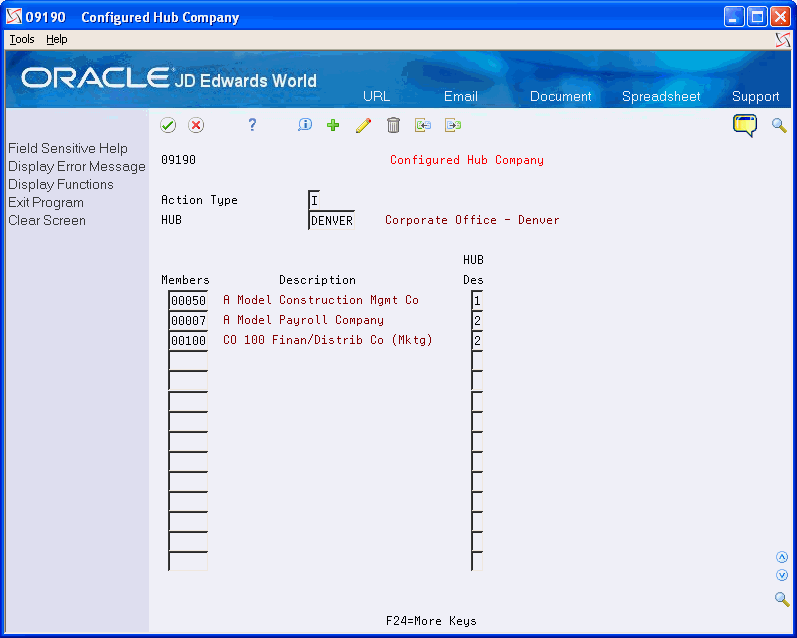Click the title bar application icon
Image resolution: width=797 pixels, height=638 pixels.
(x=14, y=17)
